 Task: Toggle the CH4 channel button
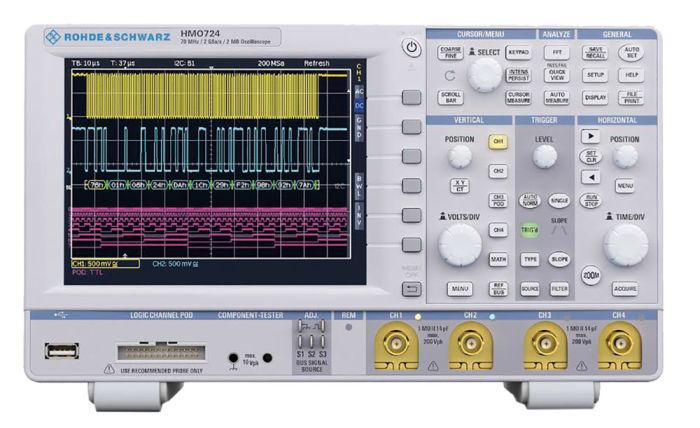pos(498,230)
